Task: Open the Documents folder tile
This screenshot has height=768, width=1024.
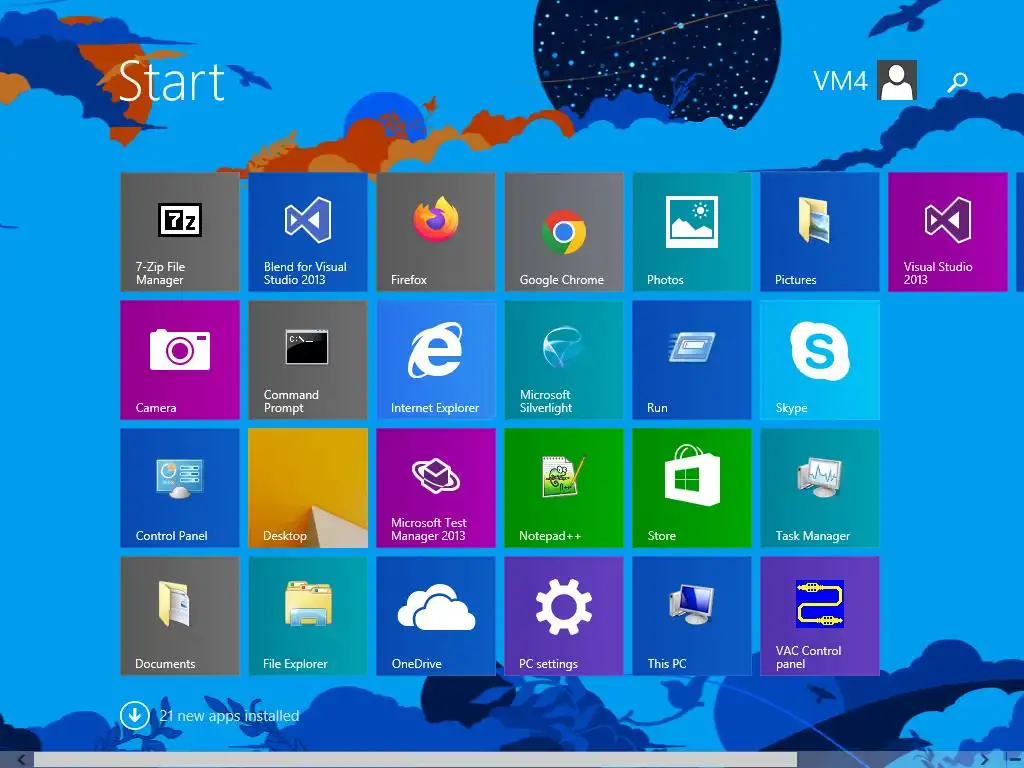Action: (x=180, y=616)
